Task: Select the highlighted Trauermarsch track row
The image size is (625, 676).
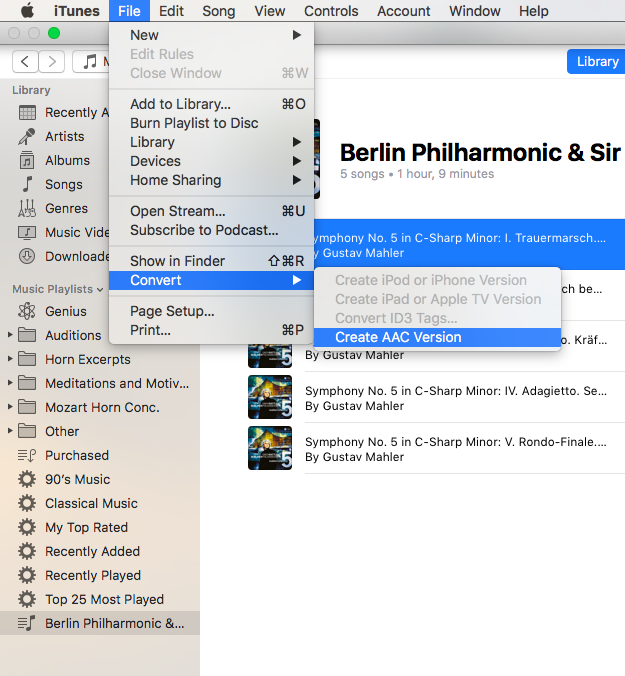Action: click(469, 244)
